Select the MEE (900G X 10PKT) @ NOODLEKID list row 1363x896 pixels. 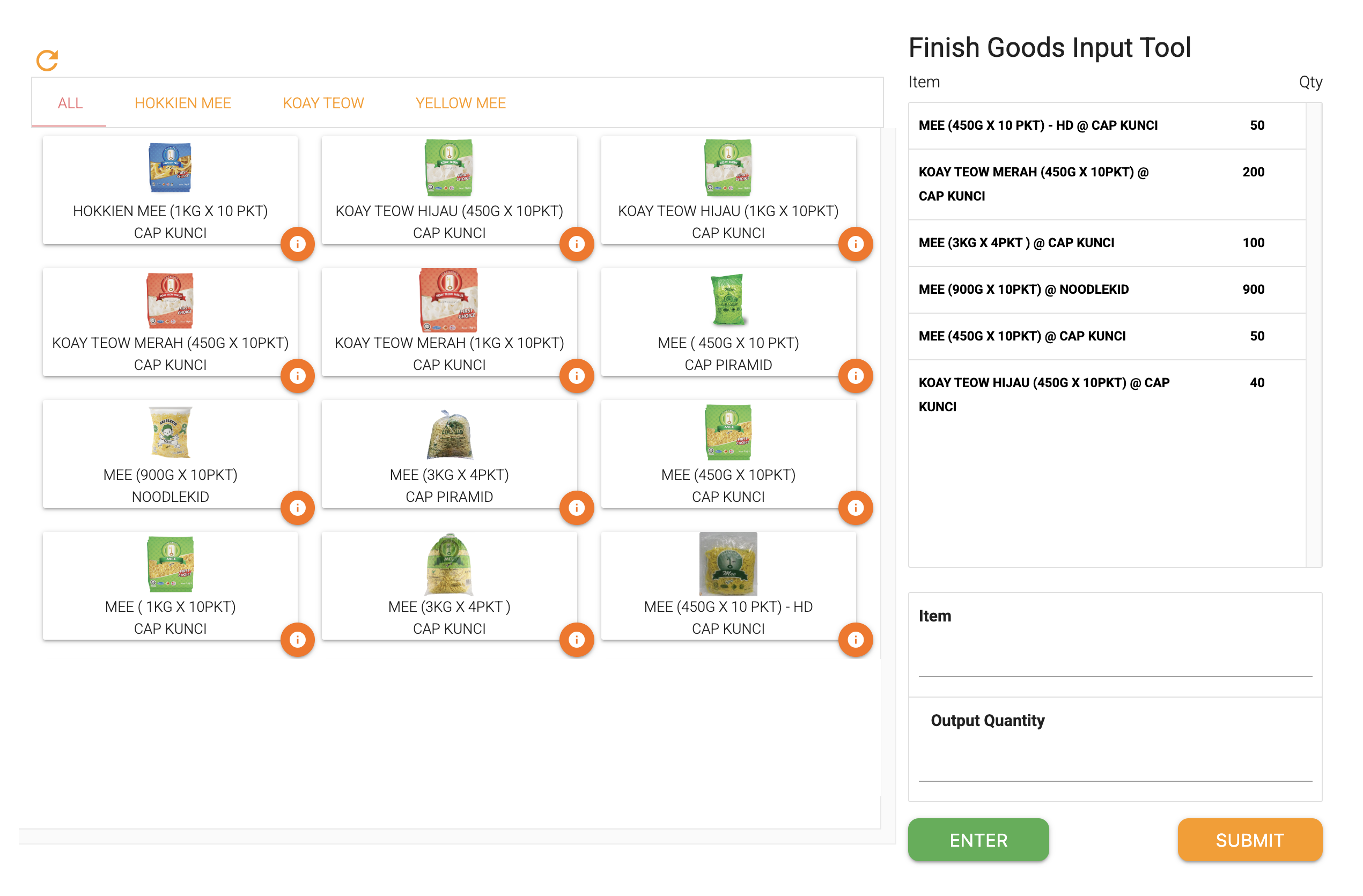(x=1107, y=290)
